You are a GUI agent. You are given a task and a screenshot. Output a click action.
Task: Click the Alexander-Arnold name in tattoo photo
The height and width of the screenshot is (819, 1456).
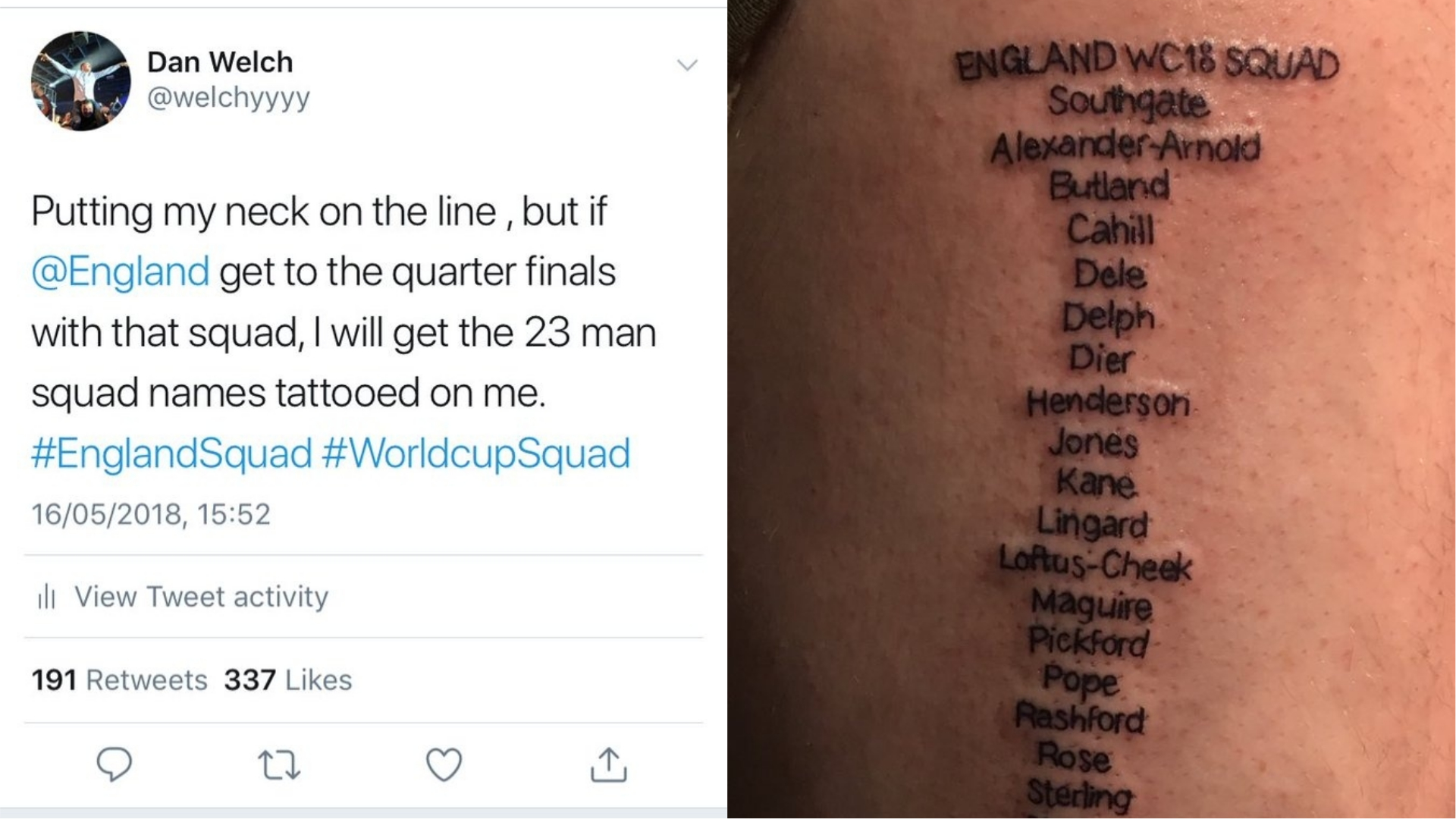pyautogui.click(x=1125, y=147)
